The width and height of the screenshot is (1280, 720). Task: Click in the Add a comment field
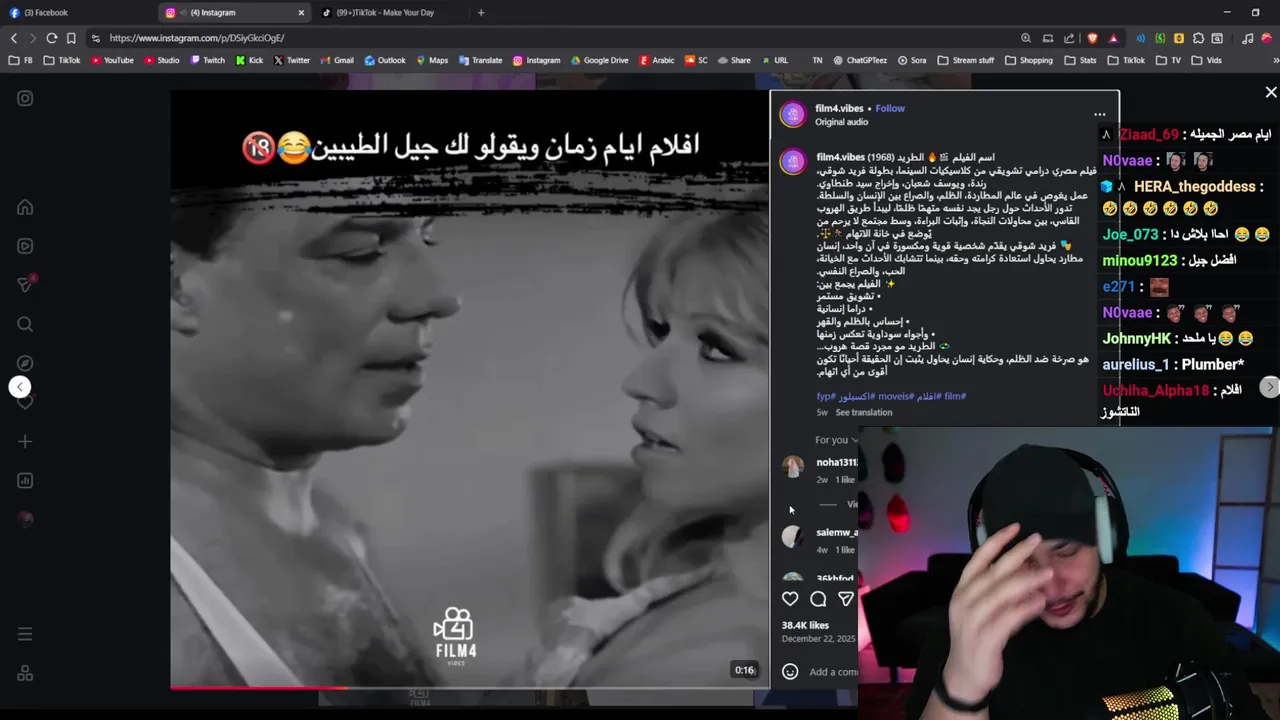833,672
